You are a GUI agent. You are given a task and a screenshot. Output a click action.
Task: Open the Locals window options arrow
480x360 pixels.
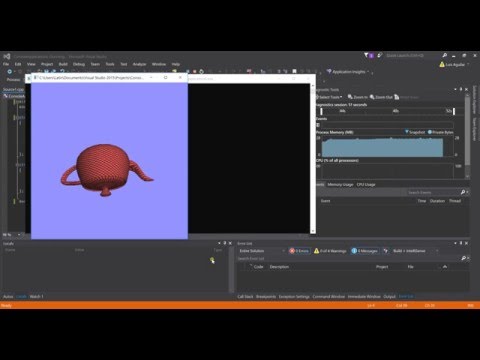[x=219, y=243]
